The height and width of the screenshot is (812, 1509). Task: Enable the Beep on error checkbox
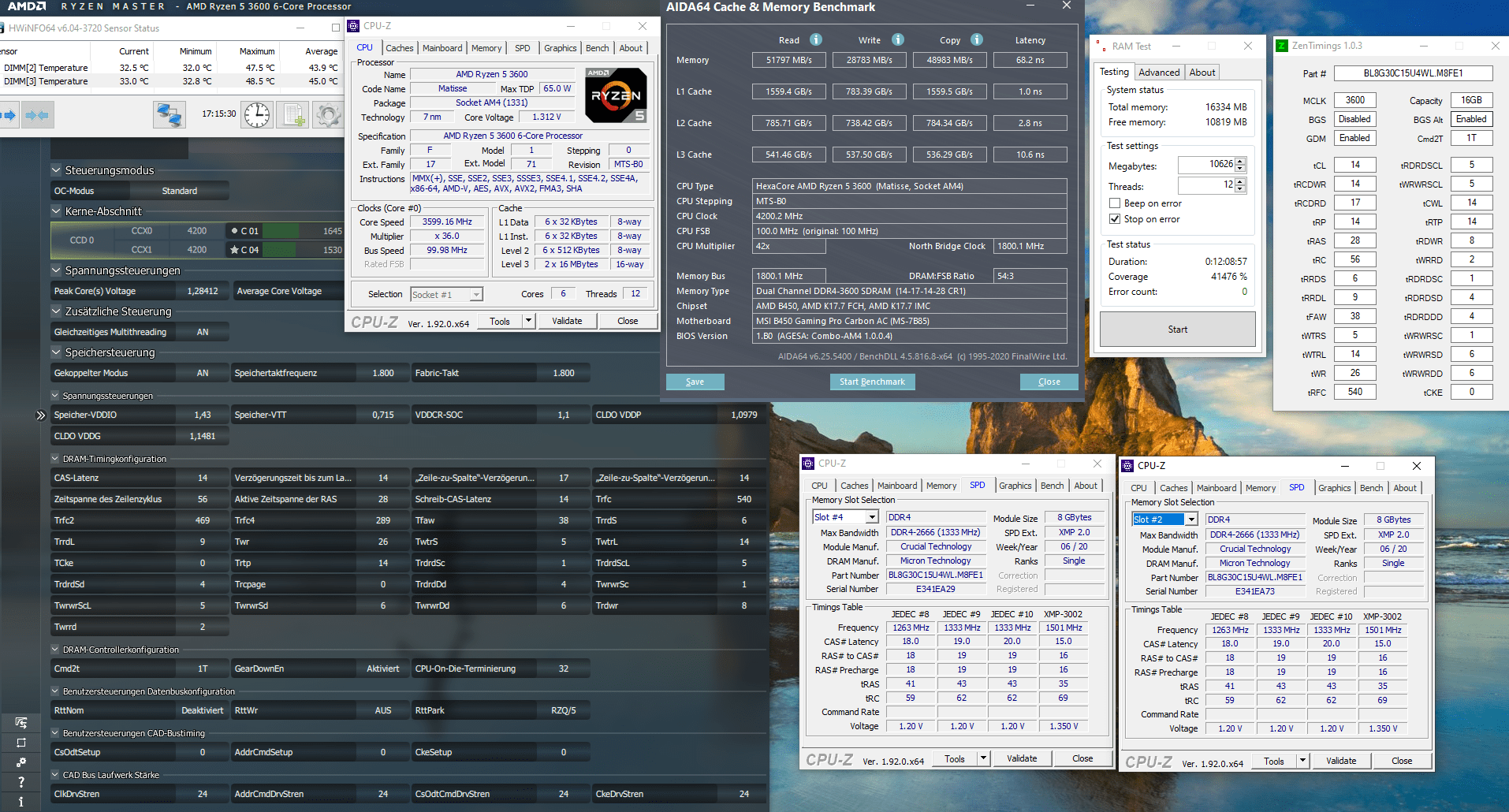(1115, 203)
